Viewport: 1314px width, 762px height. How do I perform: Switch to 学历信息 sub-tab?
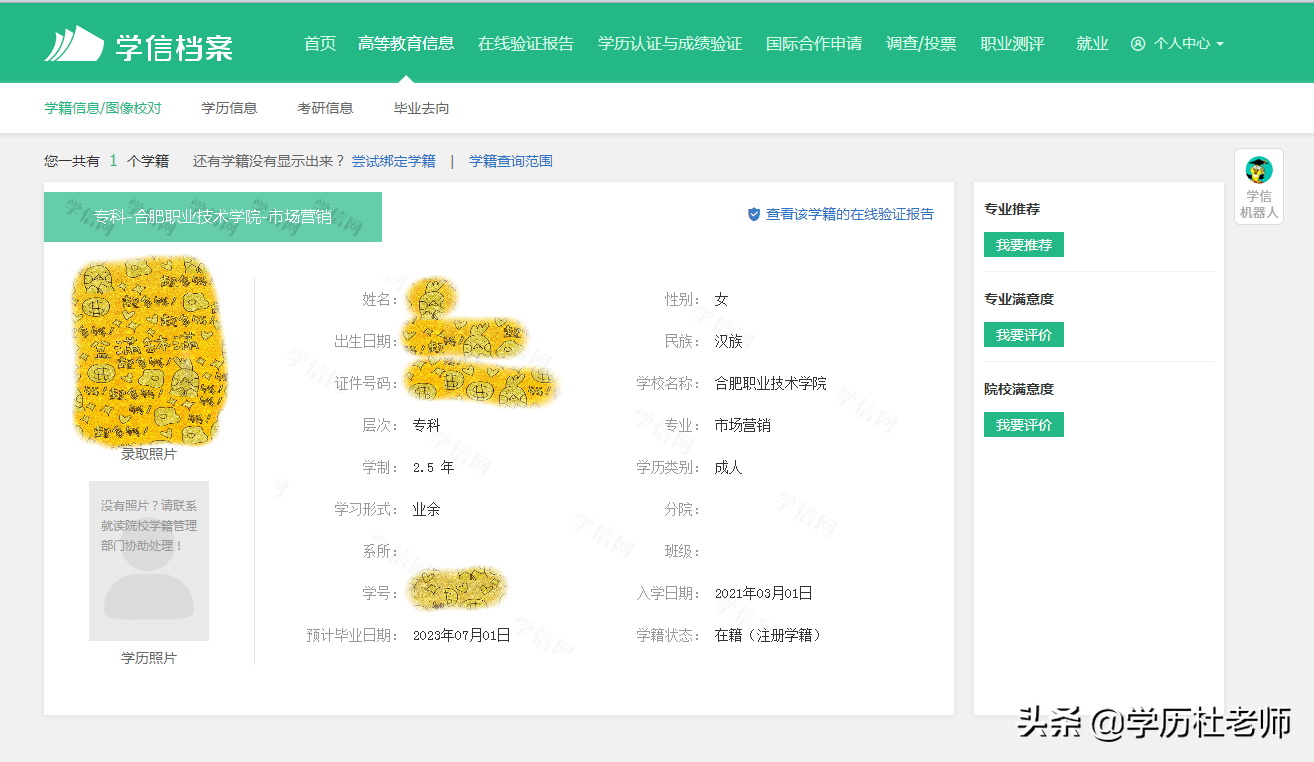230,108
